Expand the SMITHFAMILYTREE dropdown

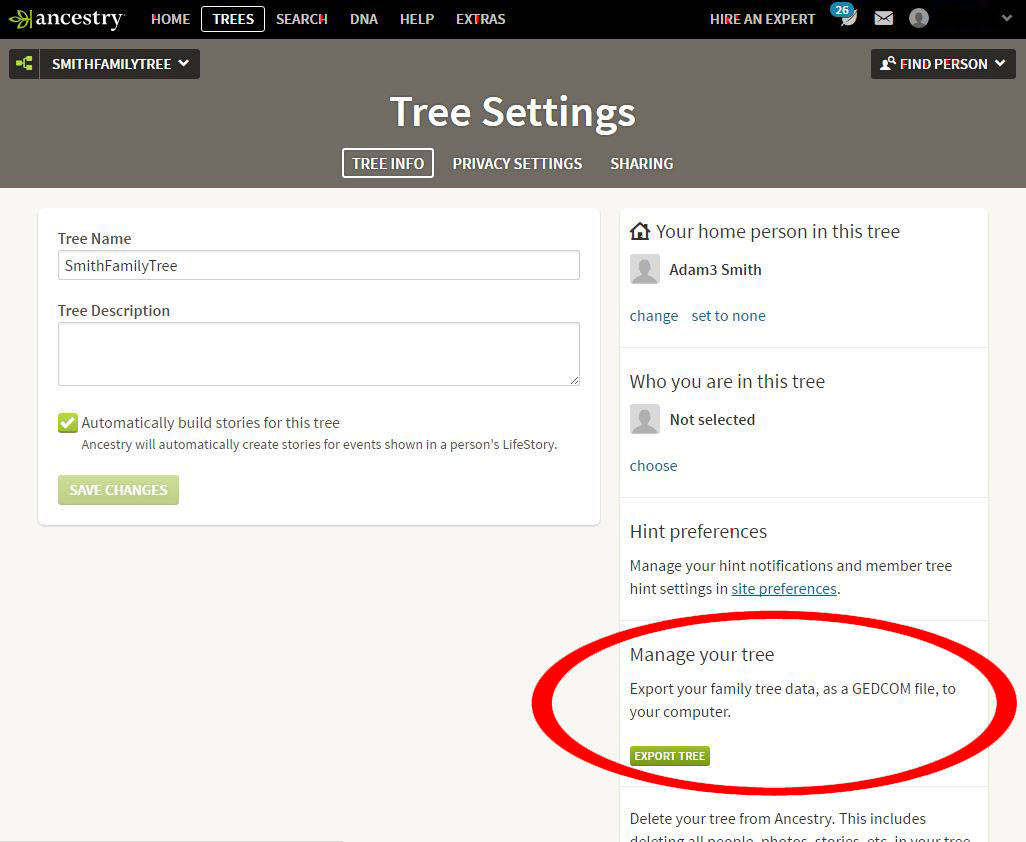coord(120,64)
